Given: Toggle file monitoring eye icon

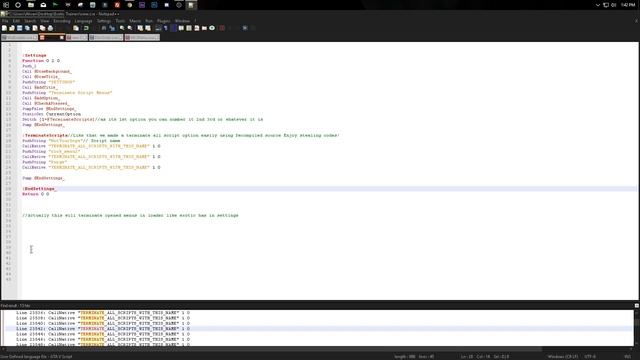Looking at the screenshot, I should 212,28.
